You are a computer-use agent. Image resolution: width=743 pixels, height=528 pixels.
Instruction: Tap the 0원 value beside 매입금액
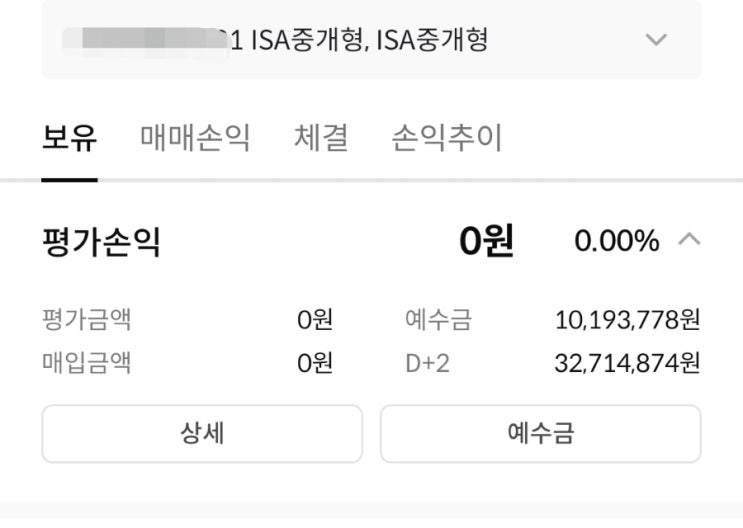314,362
